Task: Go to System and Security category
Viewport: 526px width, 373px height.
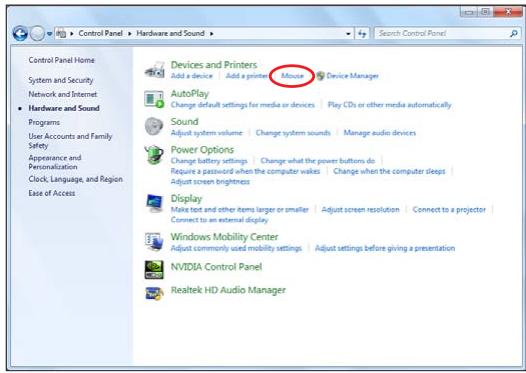Action: point(61,80)
